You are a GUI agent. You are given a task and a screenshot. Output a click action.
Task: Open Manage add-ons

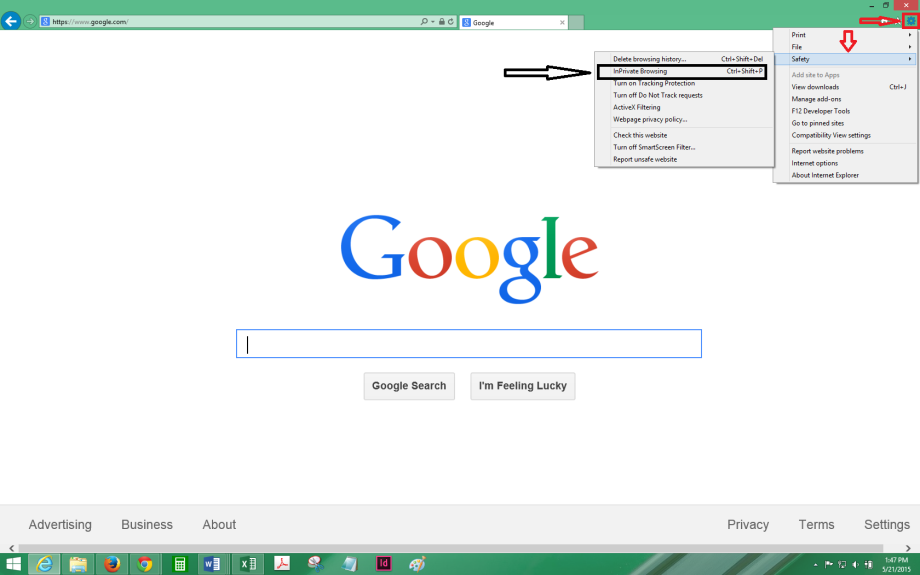845,99
